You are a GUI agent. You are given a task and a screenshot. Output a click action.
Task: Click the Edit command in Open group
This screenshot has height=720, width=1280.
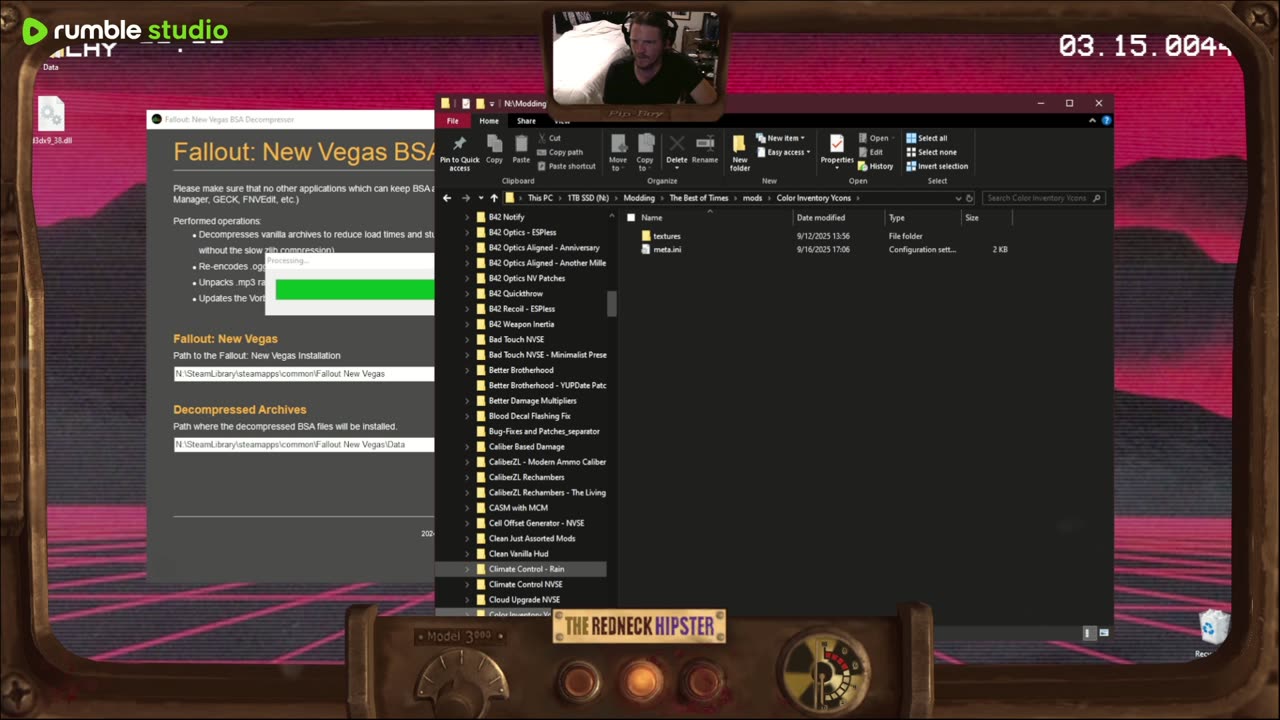(870, 152)
